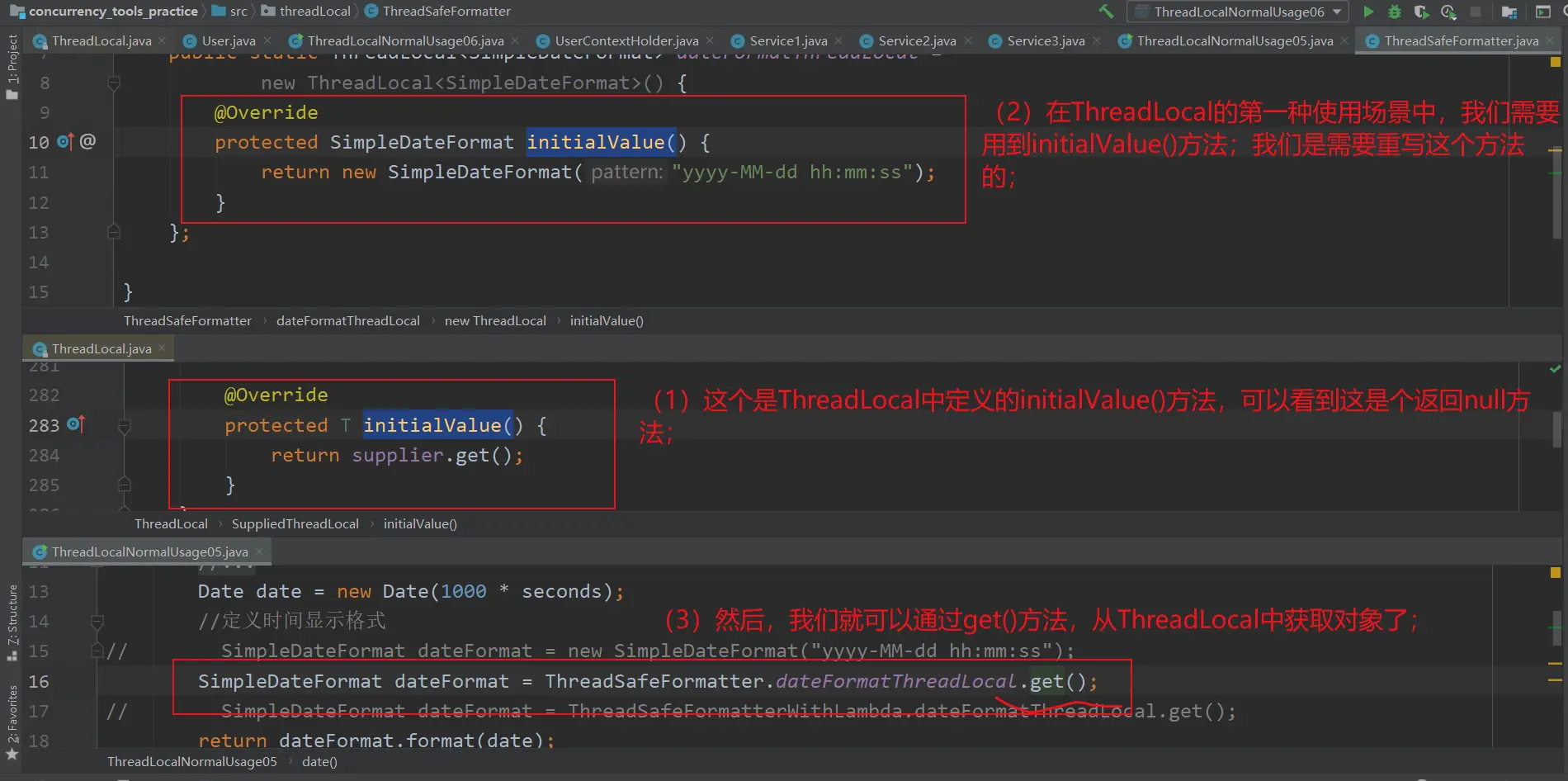This screenshot has height=781, width=1568.
Task: Close the Service1.java tab
Action: [838, 40]
